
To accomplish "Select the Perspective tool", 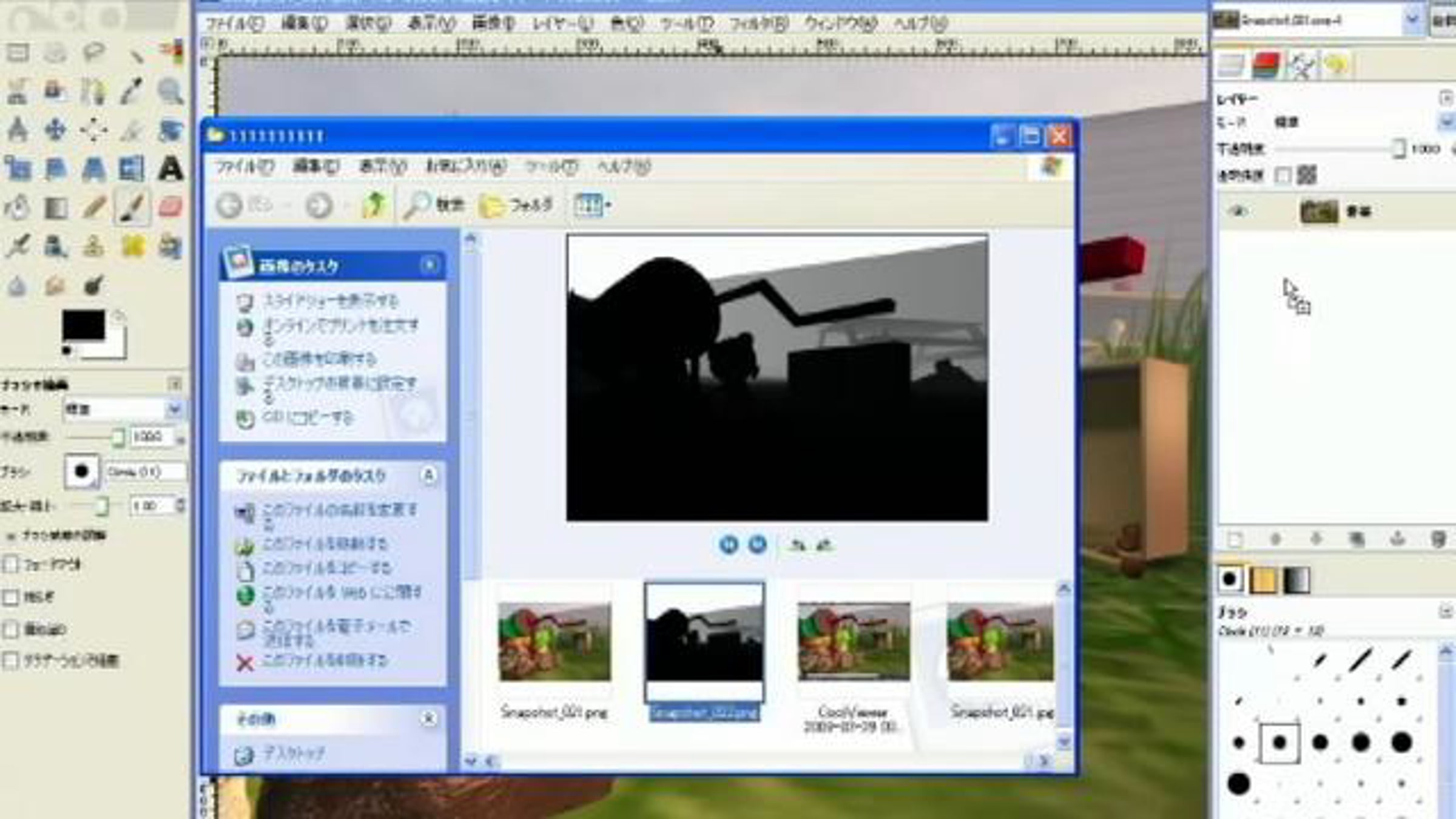I will (93, 169).
